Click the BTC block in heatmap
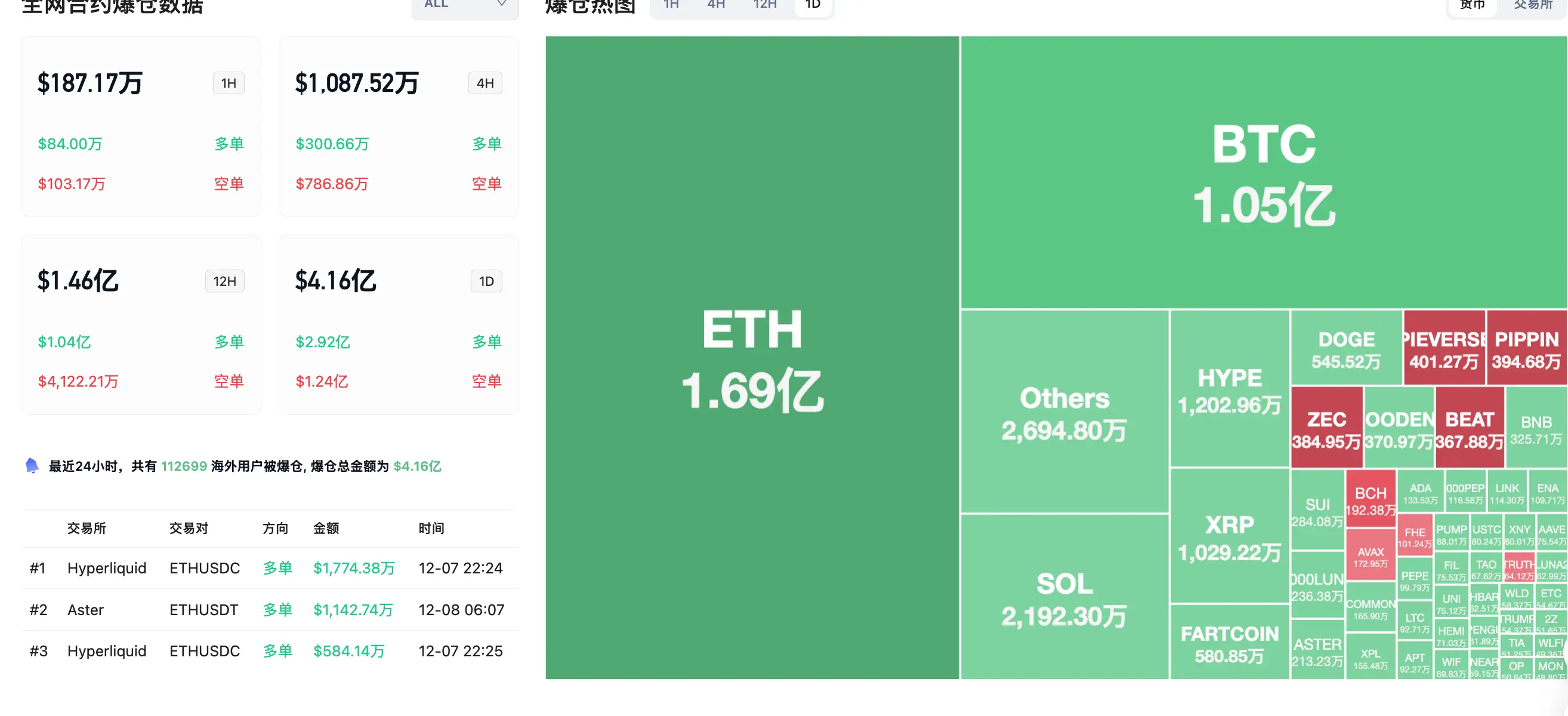This screenshot has width=1568, height=716. 1263,173
